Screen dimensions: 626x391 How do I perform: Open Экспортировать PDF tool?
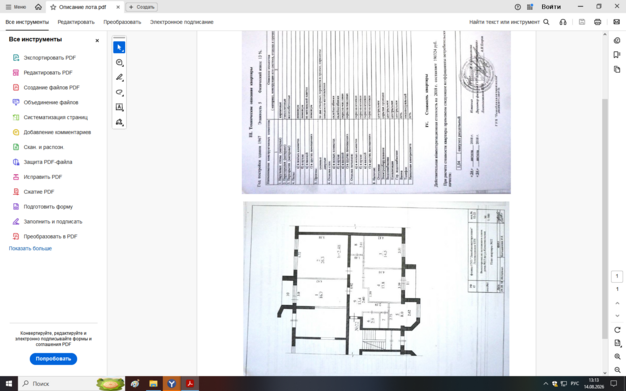coord(50,58)
